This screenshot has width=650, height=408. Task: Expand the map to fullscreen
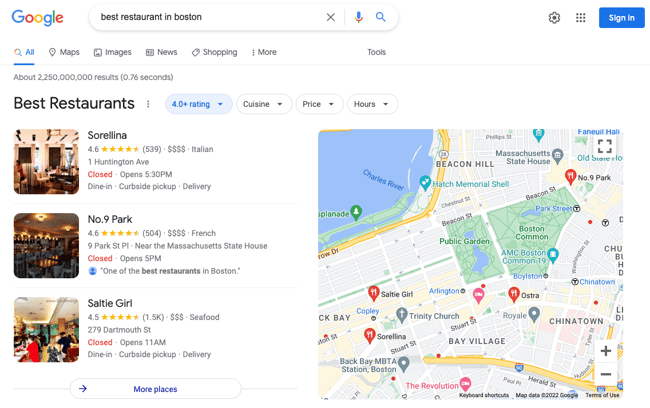pos(604,146)
